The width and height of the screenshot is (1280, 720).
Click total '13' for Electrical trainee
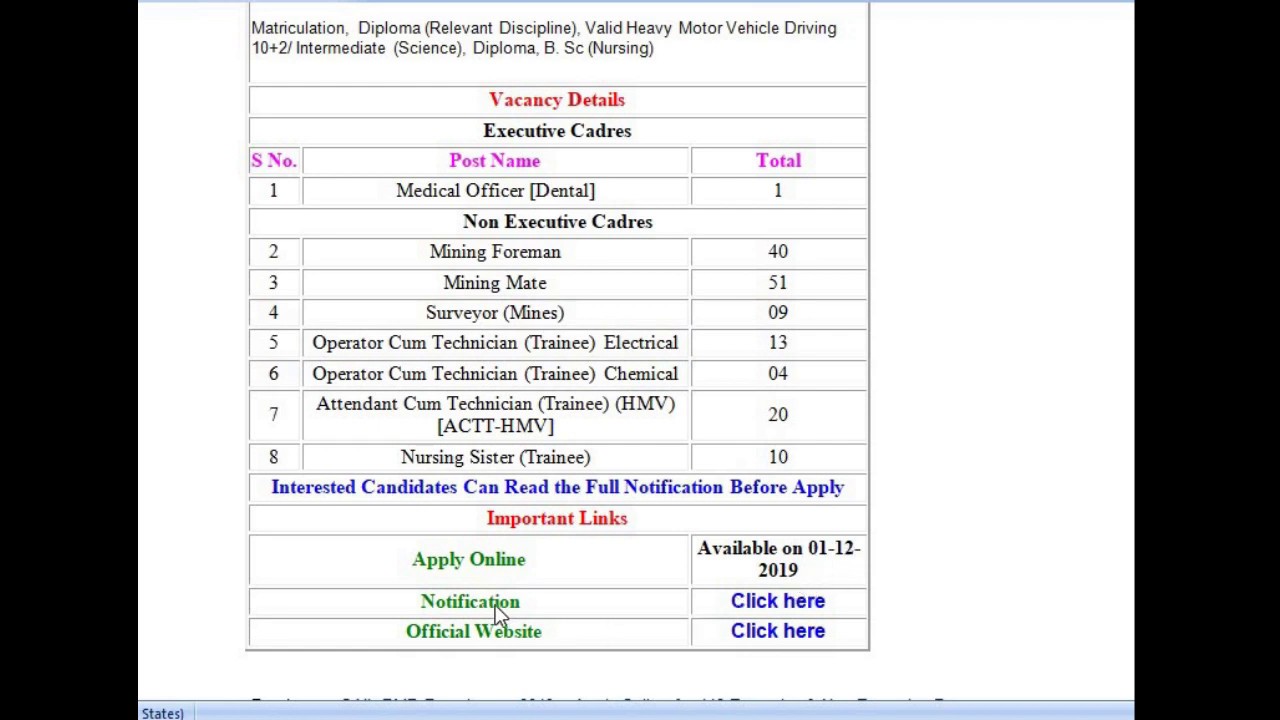pos(778,343)
